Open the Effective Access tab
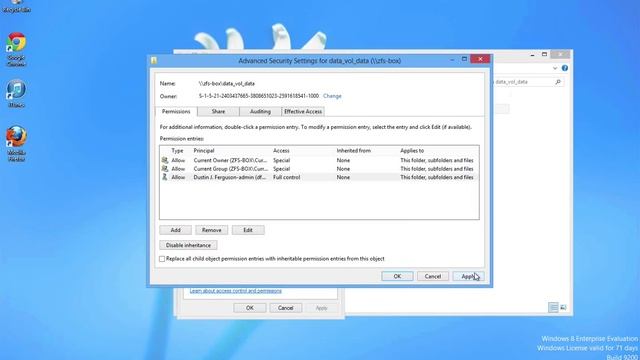Screen dimensions: 640x360 pos(303,111)
